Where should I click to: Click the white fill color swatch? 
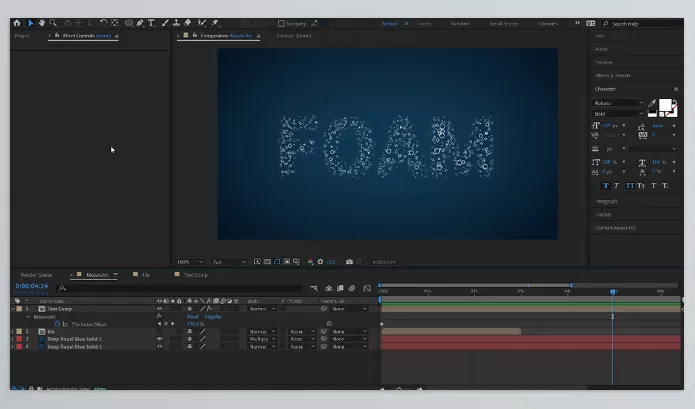[x=665, y=105]
